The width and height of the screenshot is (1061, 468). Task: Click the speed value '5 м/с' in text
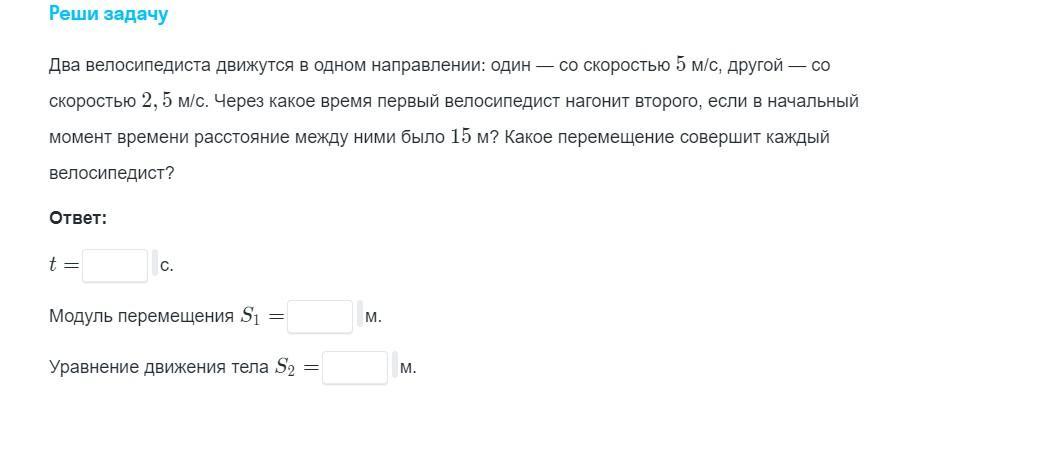[x=696, y=66]
